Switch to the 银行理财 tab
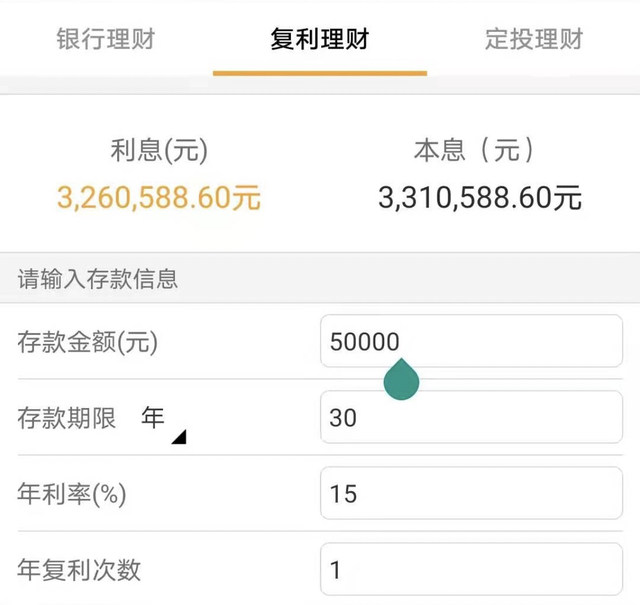 coord(106,39)
